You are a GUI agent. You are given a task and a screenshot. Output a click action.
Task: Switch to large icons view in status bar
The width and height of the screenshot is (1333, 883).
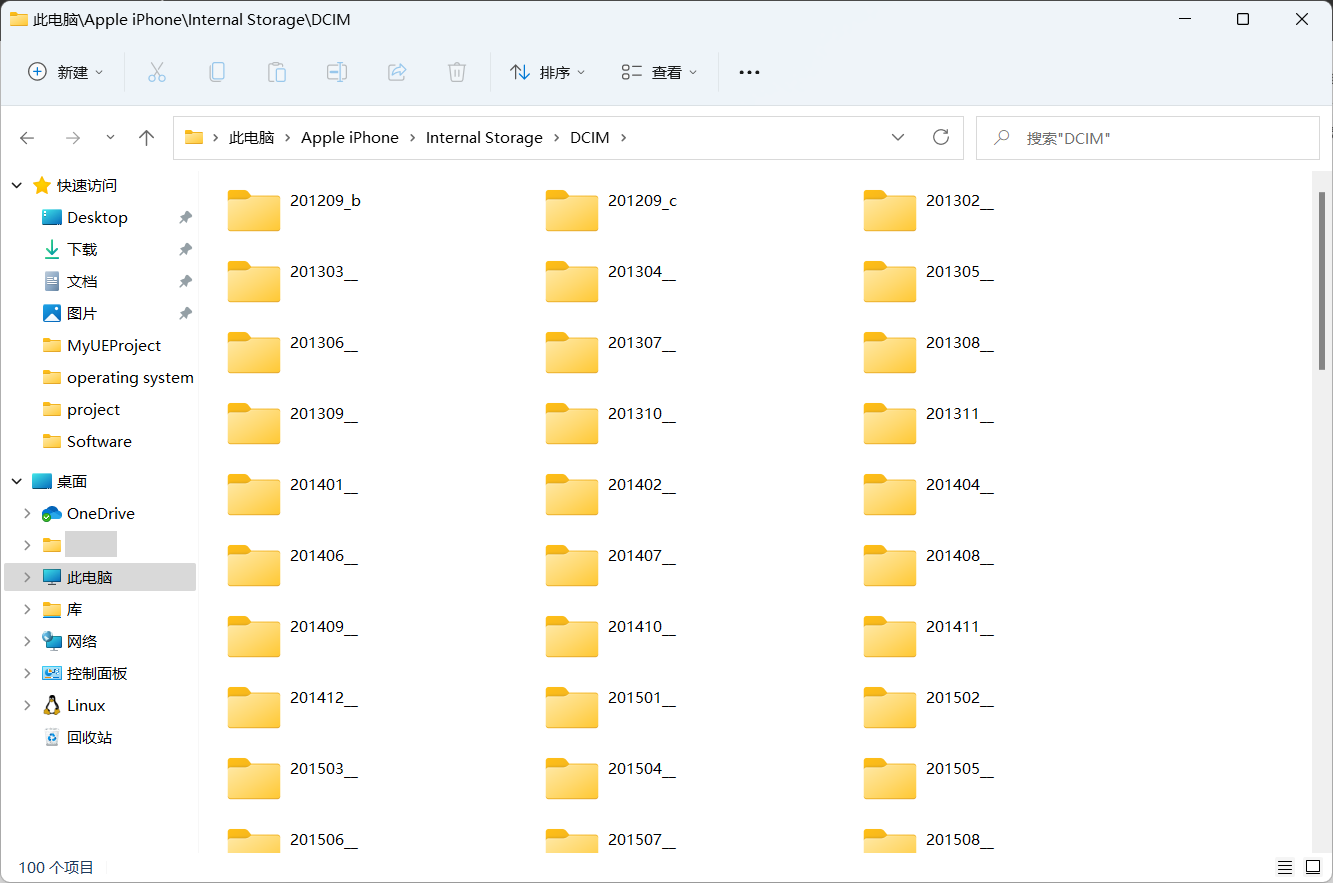coord(1313,867)
